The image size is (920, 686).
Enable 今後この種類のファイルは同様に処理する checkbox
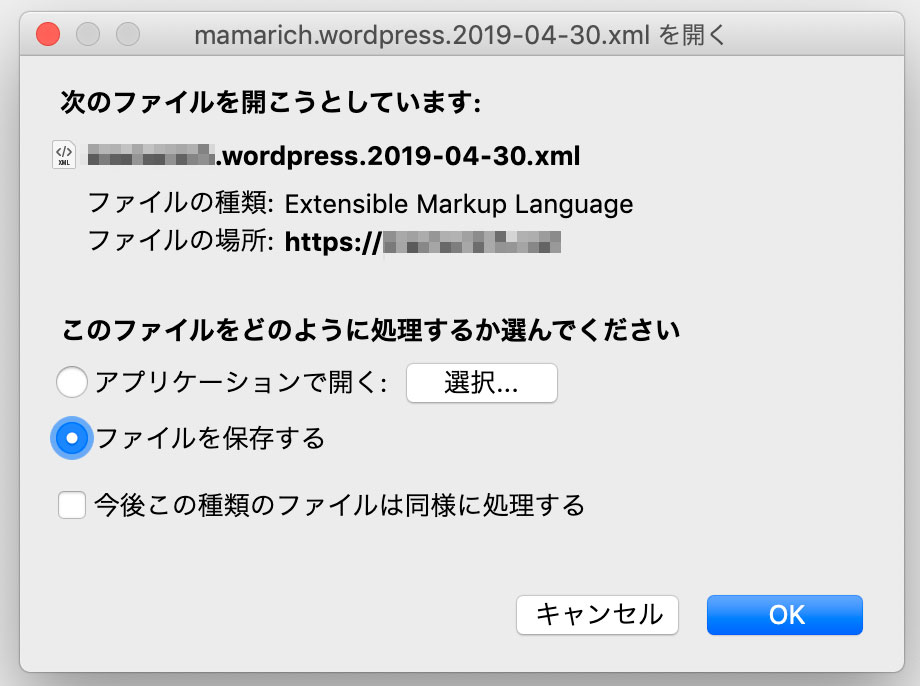[x=72, y=505]
